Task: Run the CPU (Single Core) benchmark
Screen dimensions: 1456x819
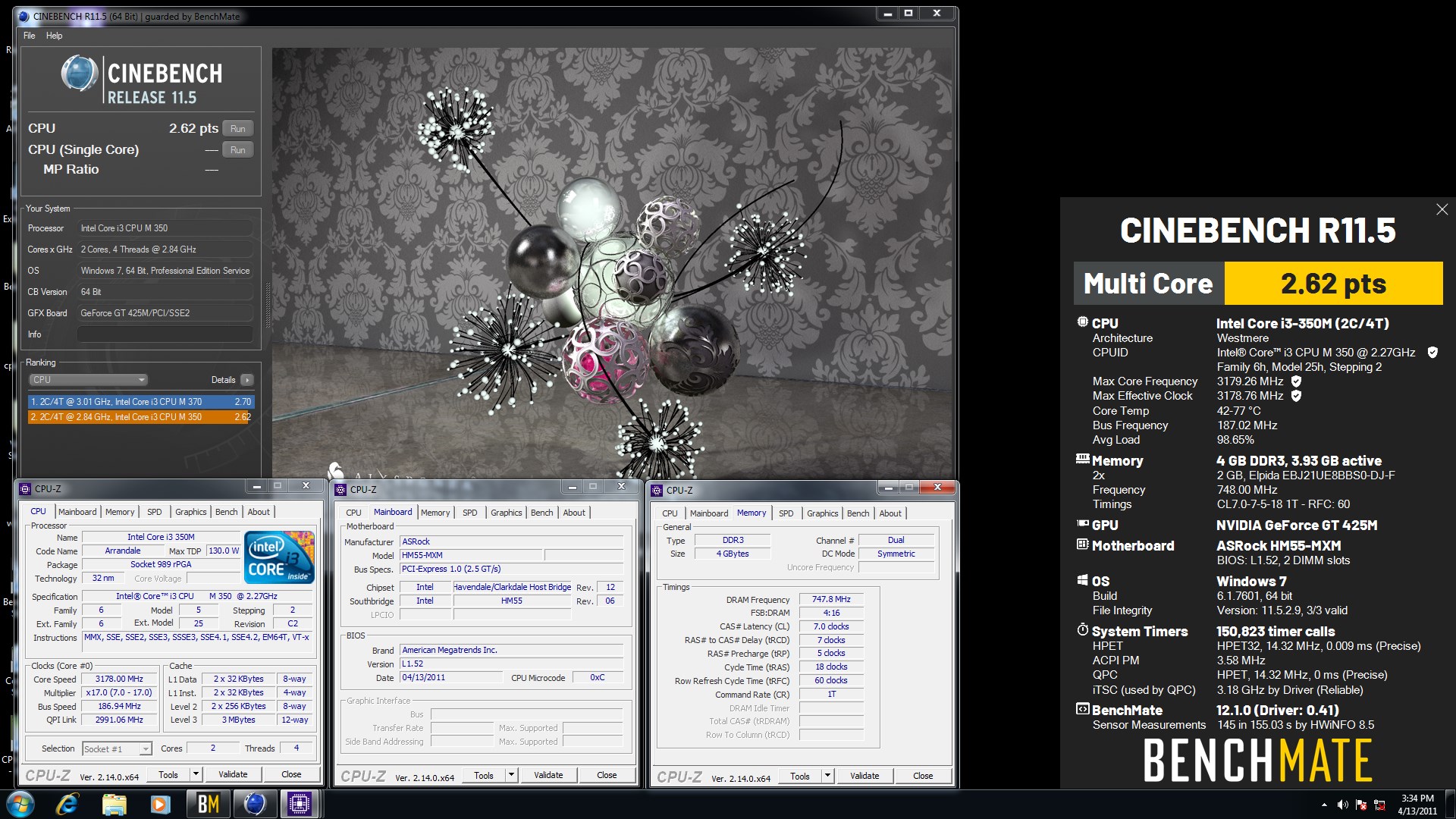Action: (x=238, y=150)
